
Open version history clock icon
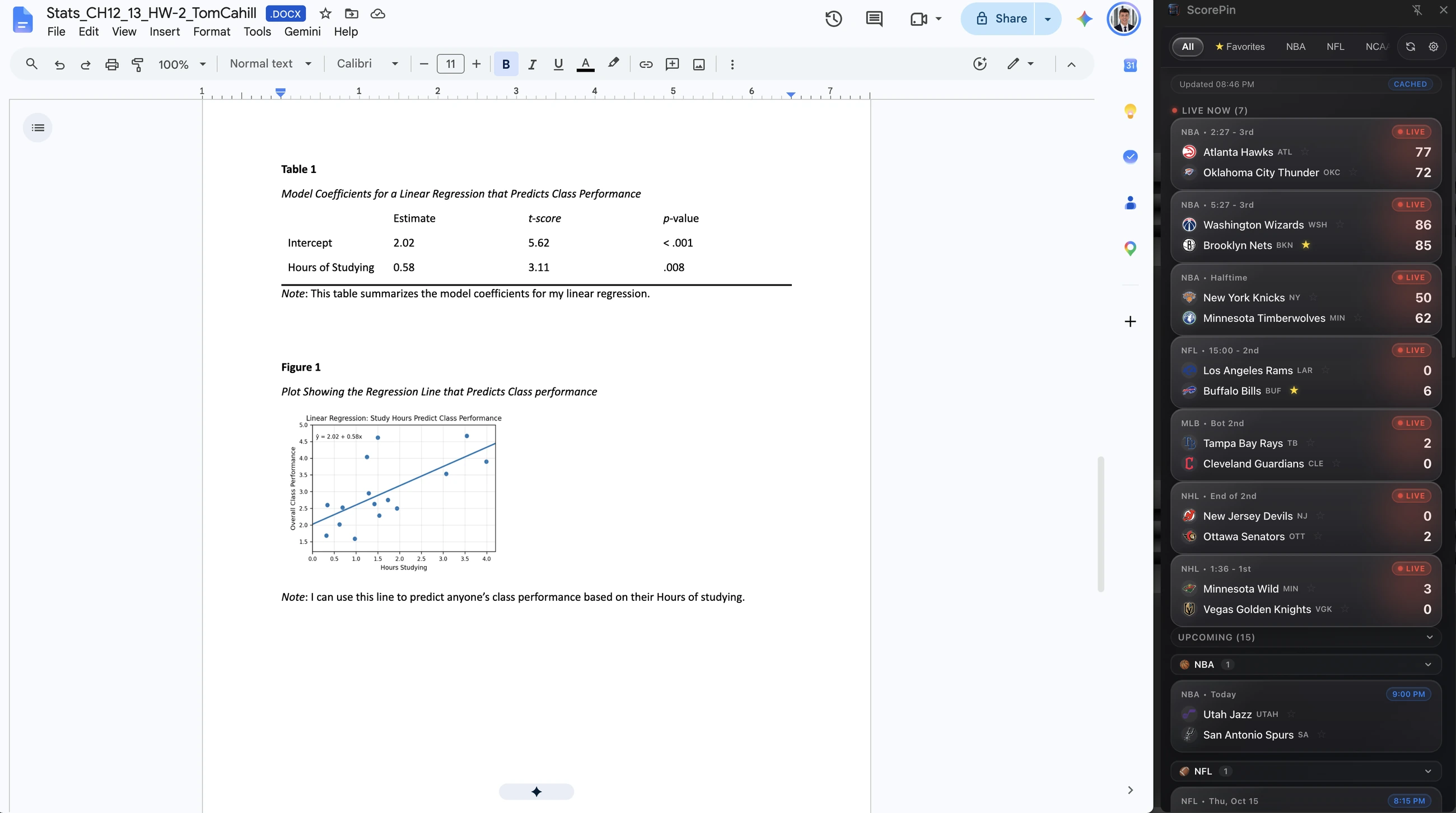coord(833,18)
